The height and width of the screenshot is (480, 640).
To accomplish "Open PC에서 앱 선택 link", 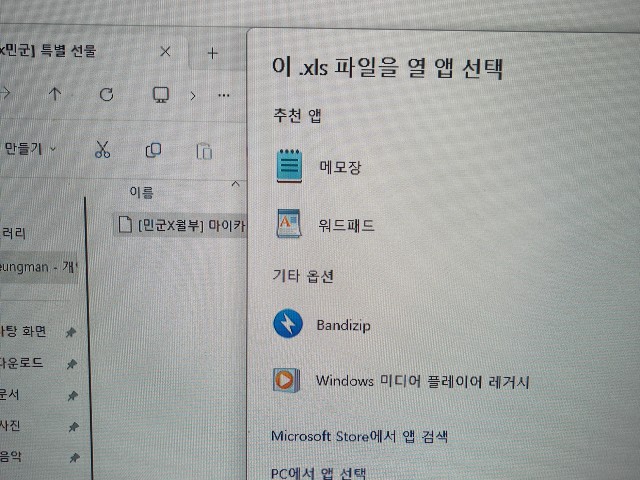I will point(318,473).
